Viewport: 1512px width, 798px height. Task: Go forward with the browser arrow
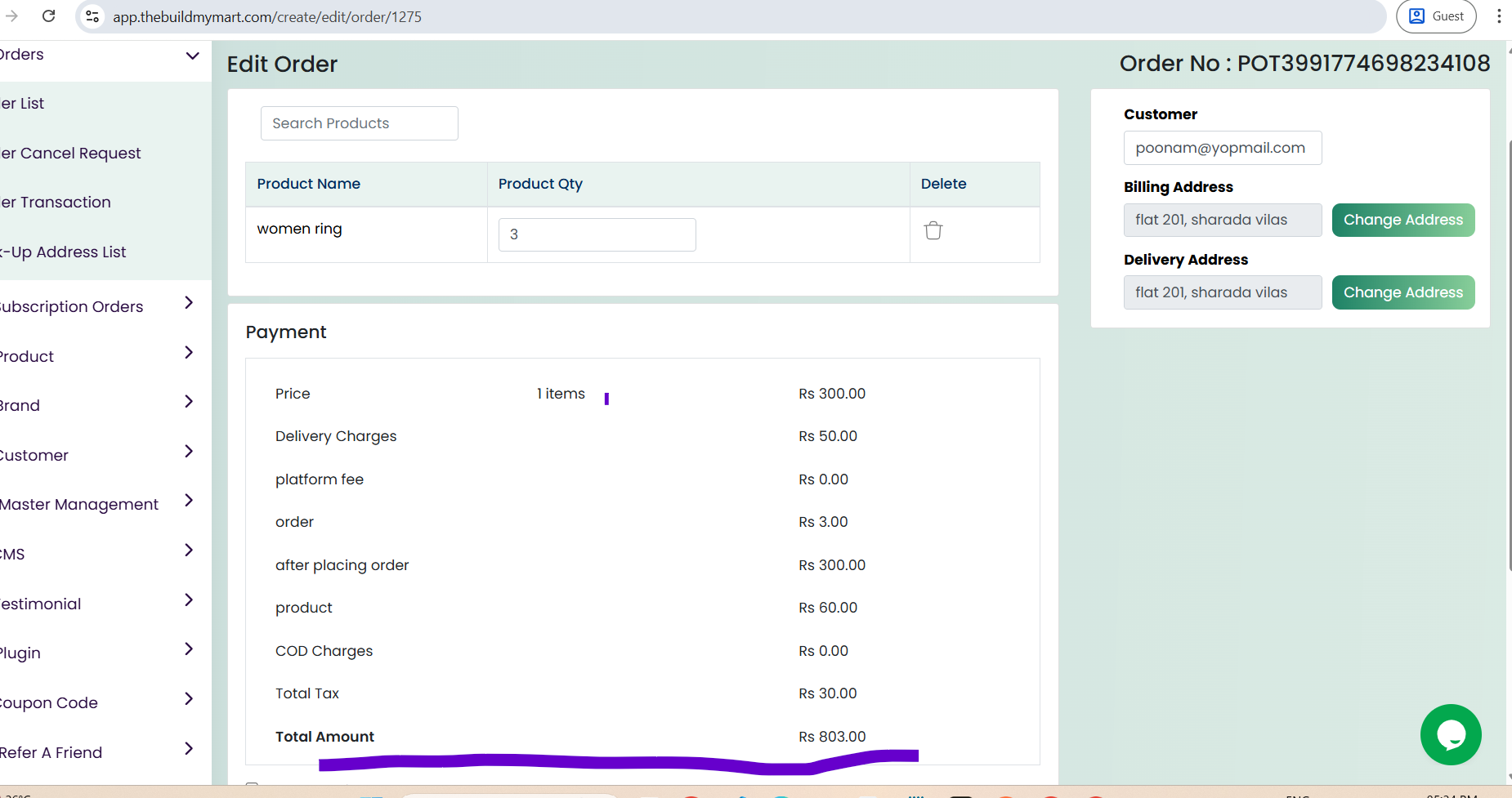(x=11, y=16)
